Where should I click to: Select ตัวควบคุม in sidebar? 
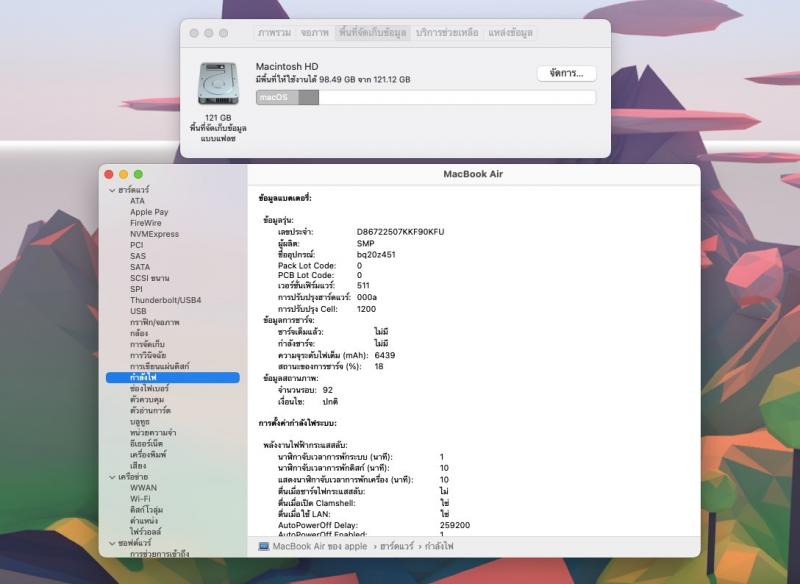(147, 399)
